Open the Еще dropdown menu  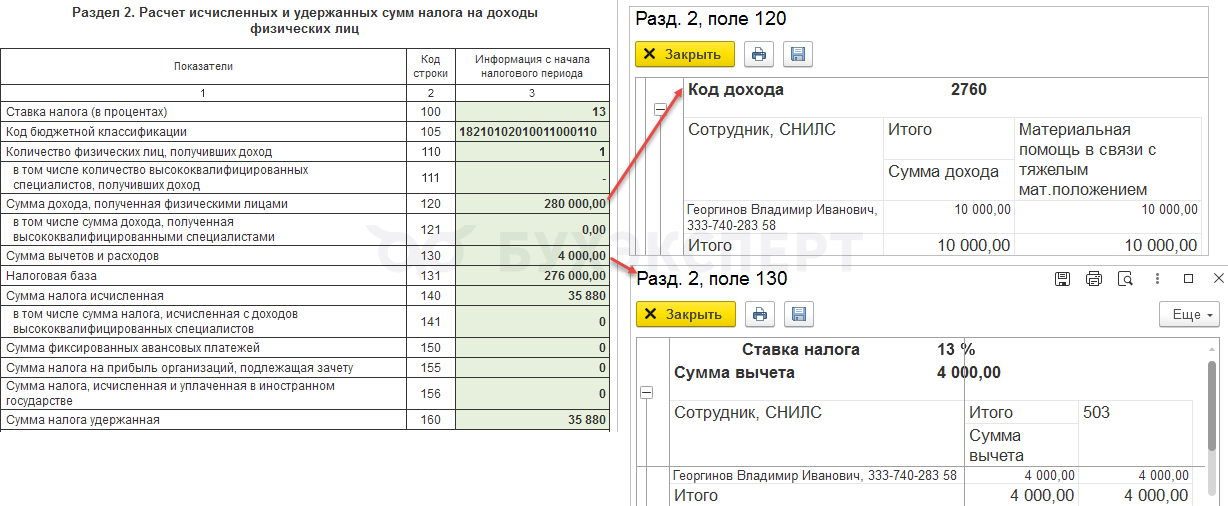tap(1190, 314)
